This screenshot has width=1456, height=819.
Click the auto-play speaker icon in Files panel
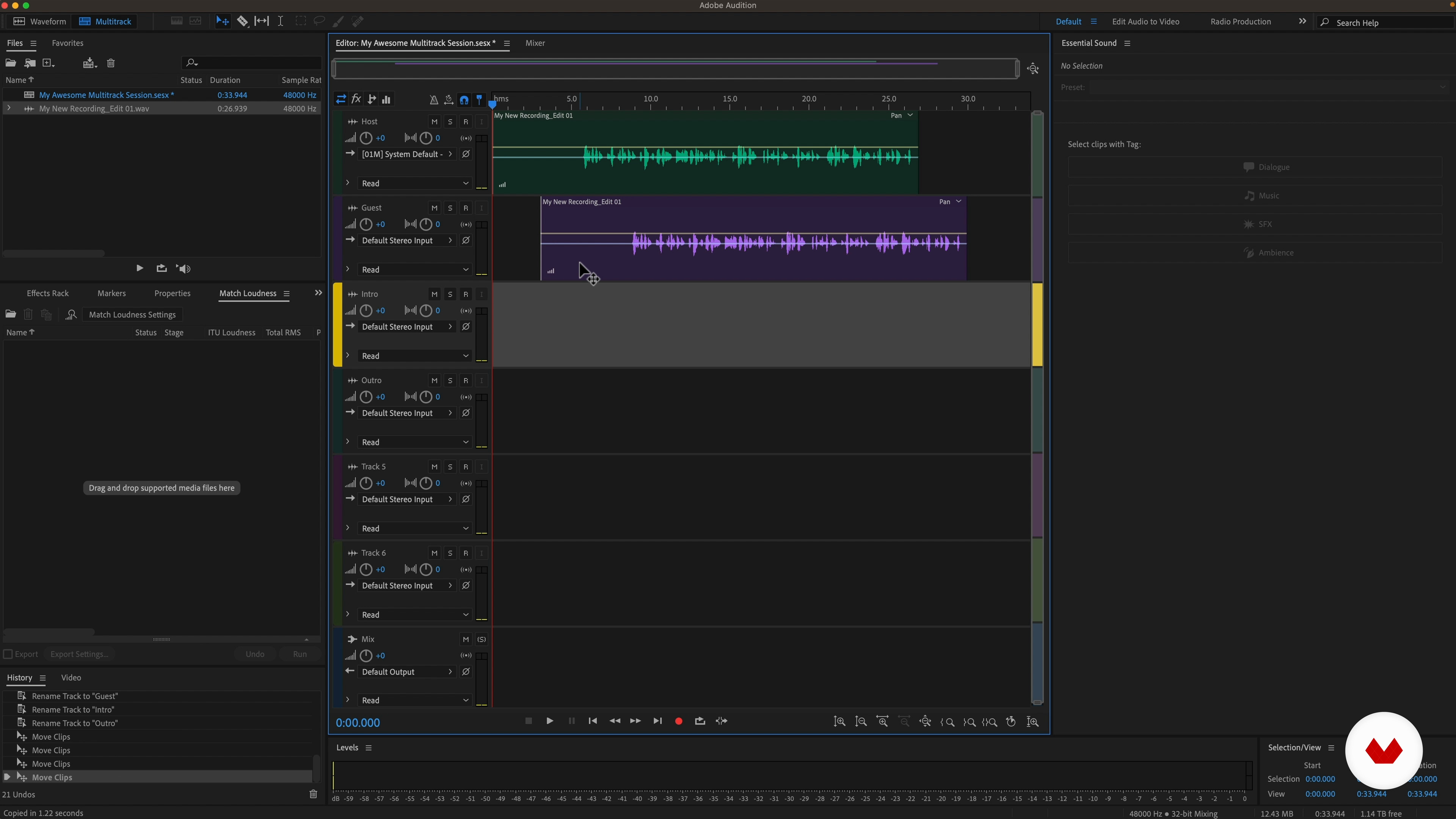click(183, 268)
